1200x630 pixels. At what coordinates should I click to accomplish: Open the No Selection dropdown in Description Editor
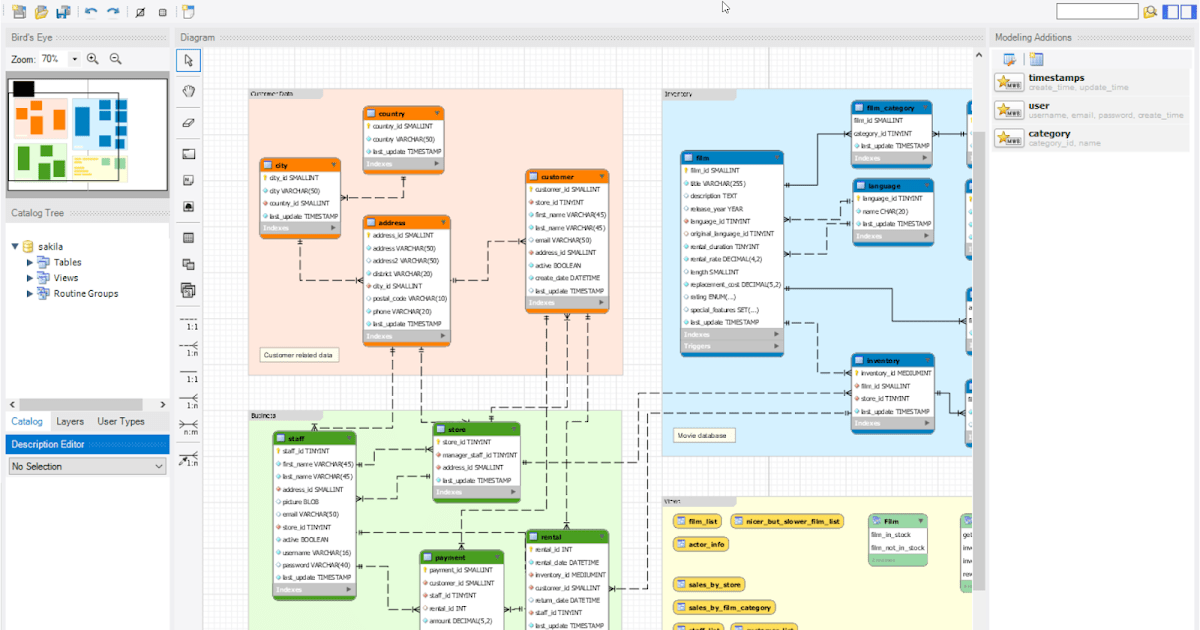tap(87, 466)
